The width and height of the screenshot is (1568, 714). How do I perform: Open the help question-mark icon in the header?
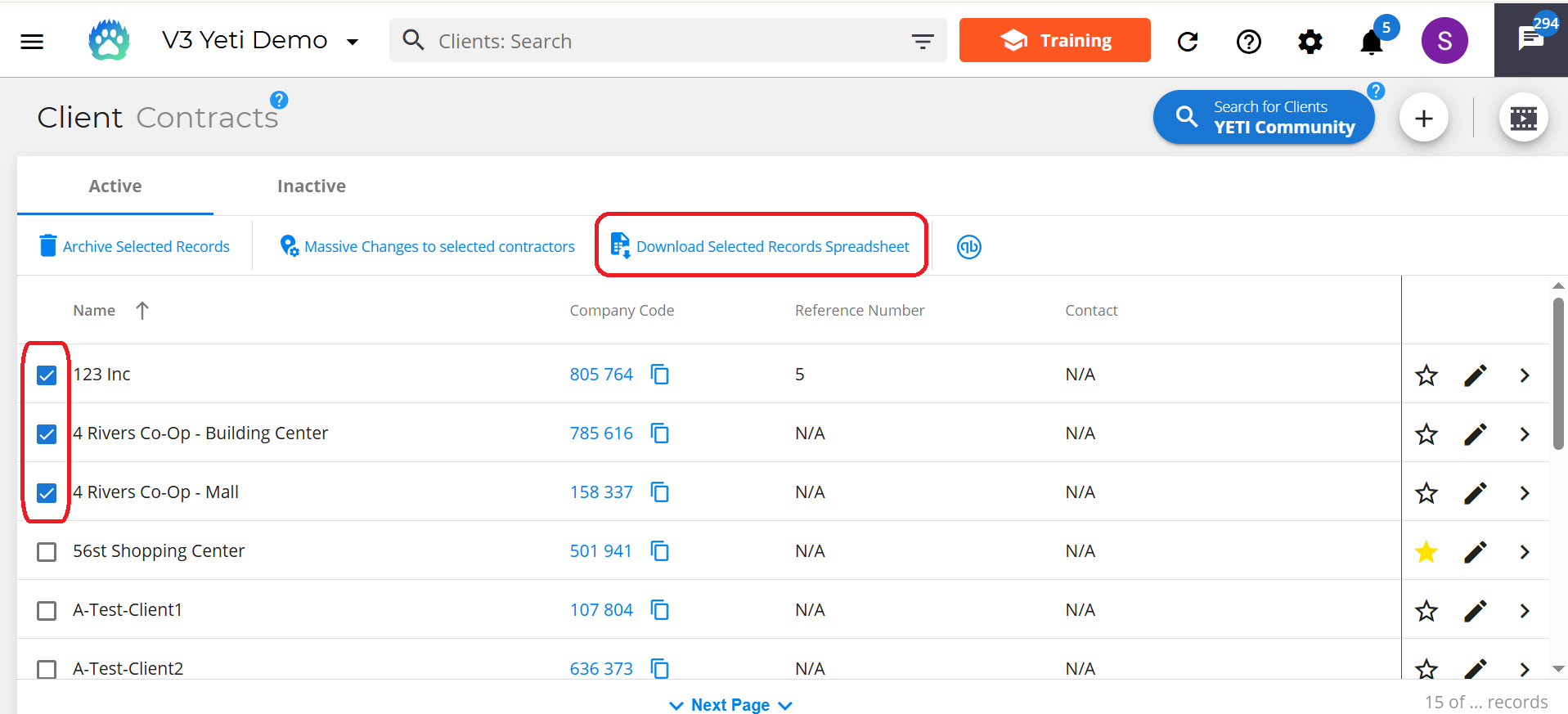pyautogui.click(x=1248, y=41)
